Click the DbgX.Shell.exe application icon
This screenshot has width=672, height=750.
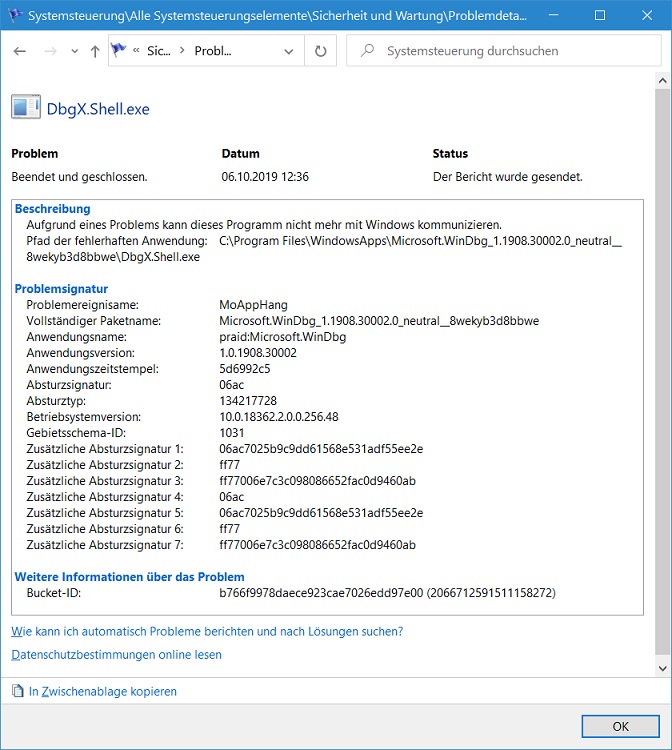pos(26,107)
